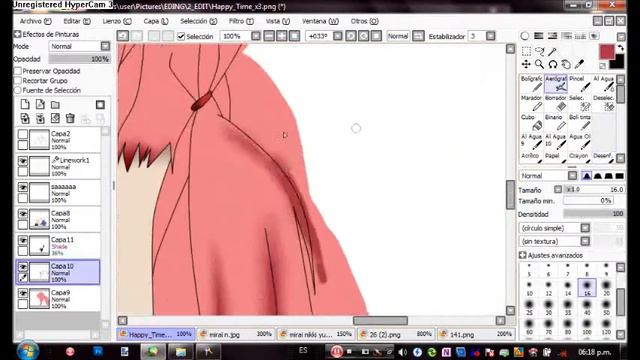Pick the rotate canvas tool
Screen dimensions: 640x360
click(553, 64)
